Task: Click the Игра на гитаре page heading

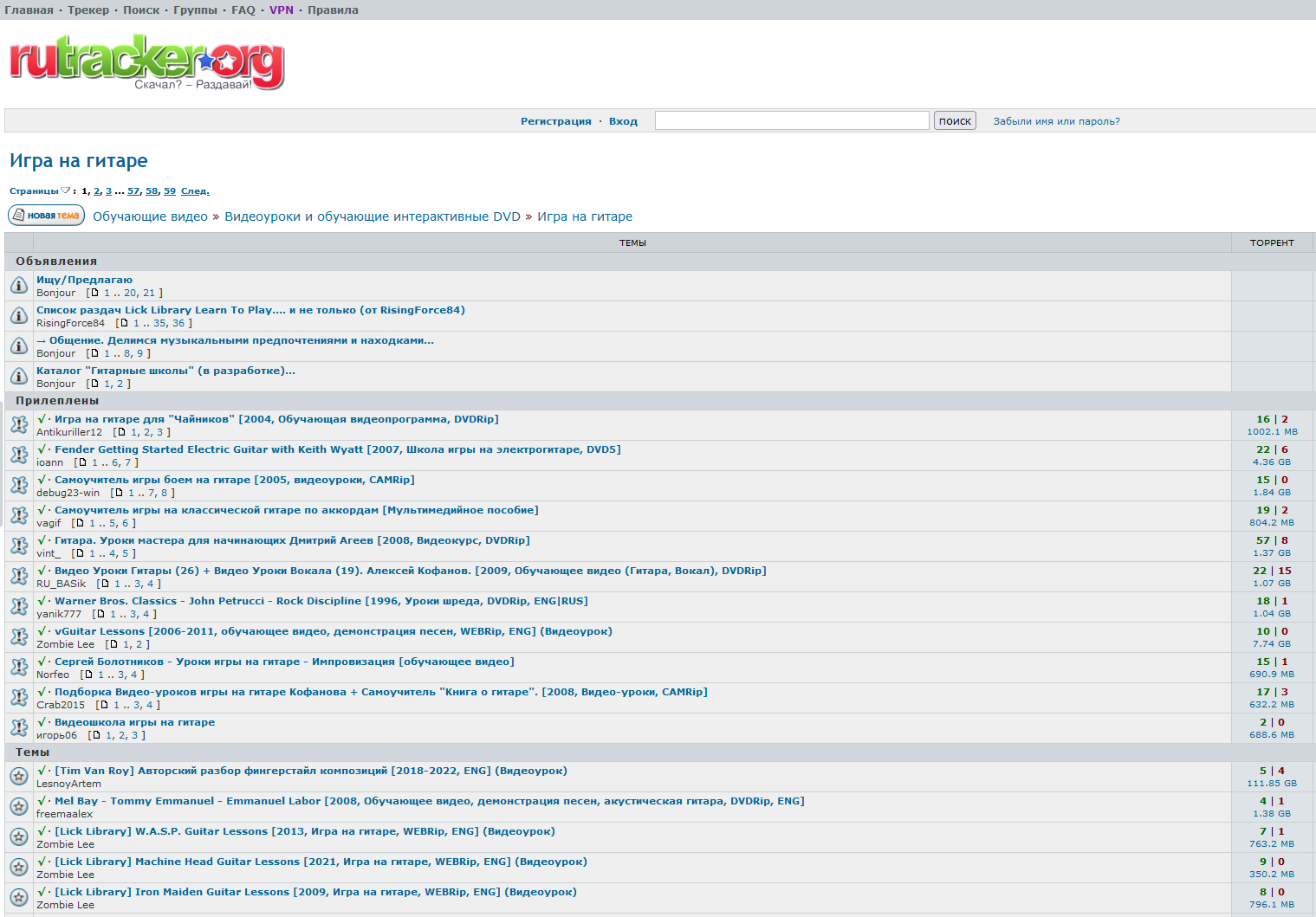Action: (79, 161)
